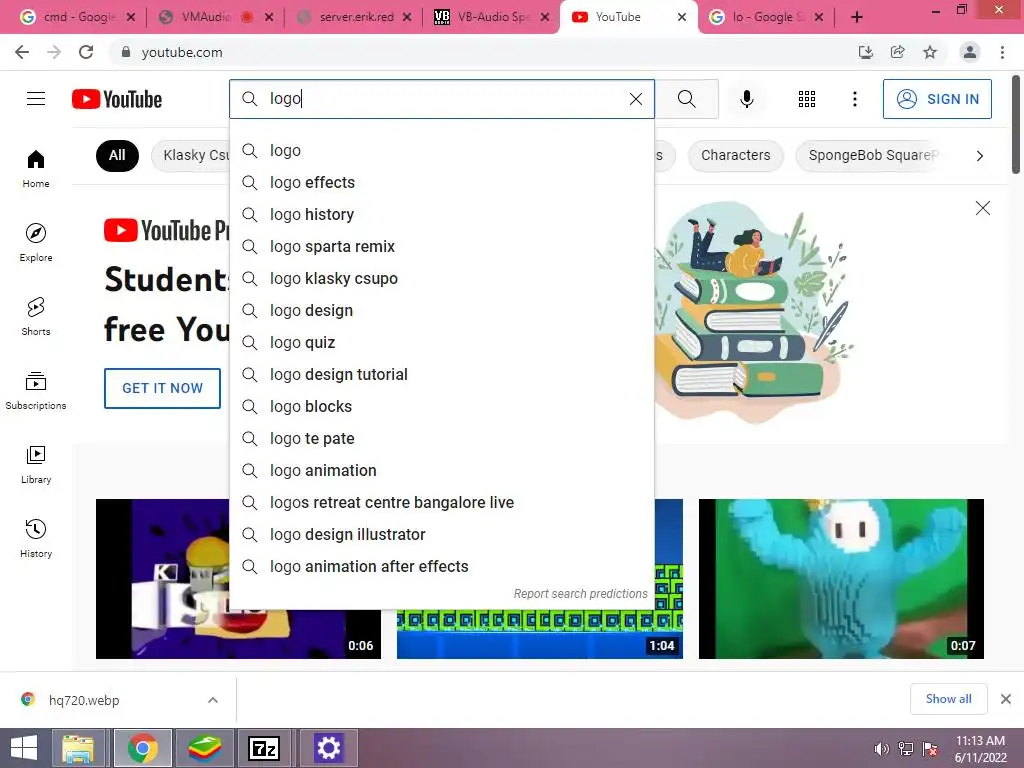The image size is (1024, 768).
Task: Switch to cmd - Google tab
Action: 78,17
